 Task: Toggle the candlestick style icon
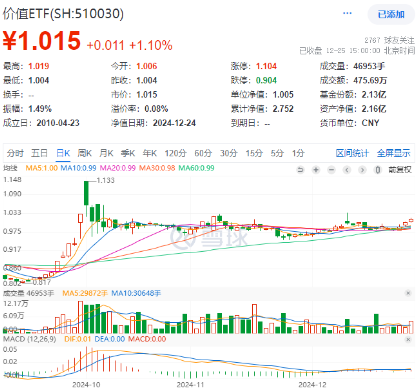pyautogui.click(x=378, y=170)
